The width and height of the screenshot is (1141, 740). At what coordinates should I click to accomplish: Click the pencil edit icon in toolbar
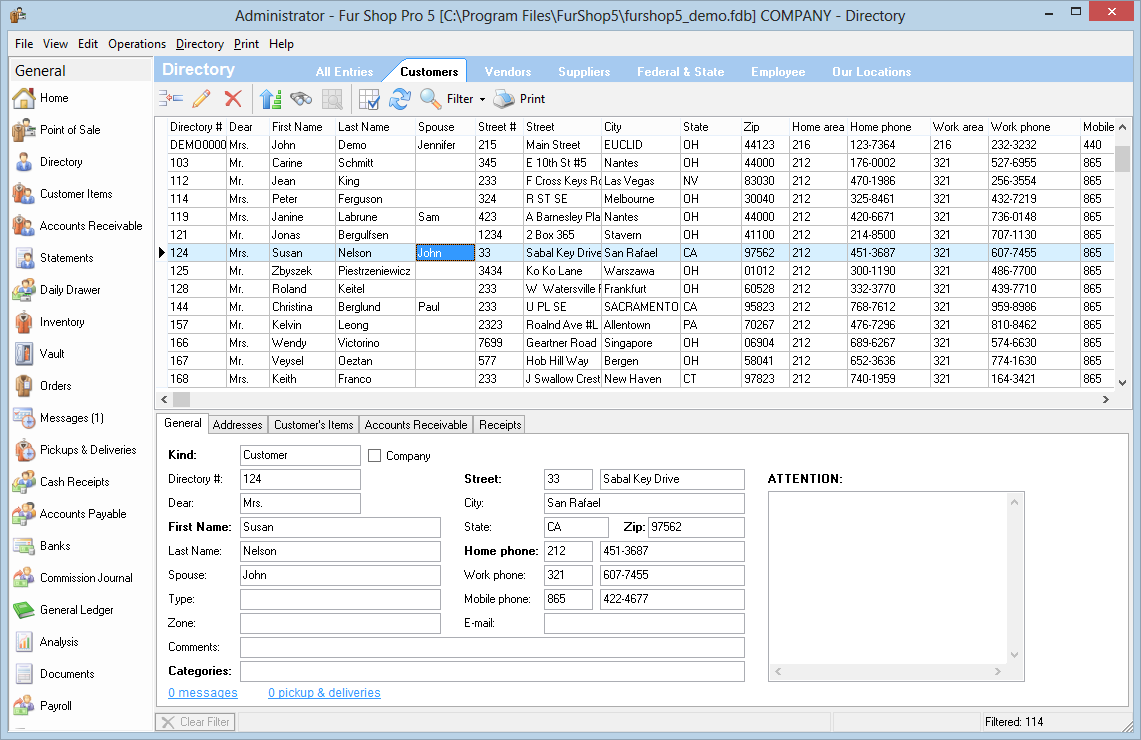pyautogui.click(x=202, y=99)
